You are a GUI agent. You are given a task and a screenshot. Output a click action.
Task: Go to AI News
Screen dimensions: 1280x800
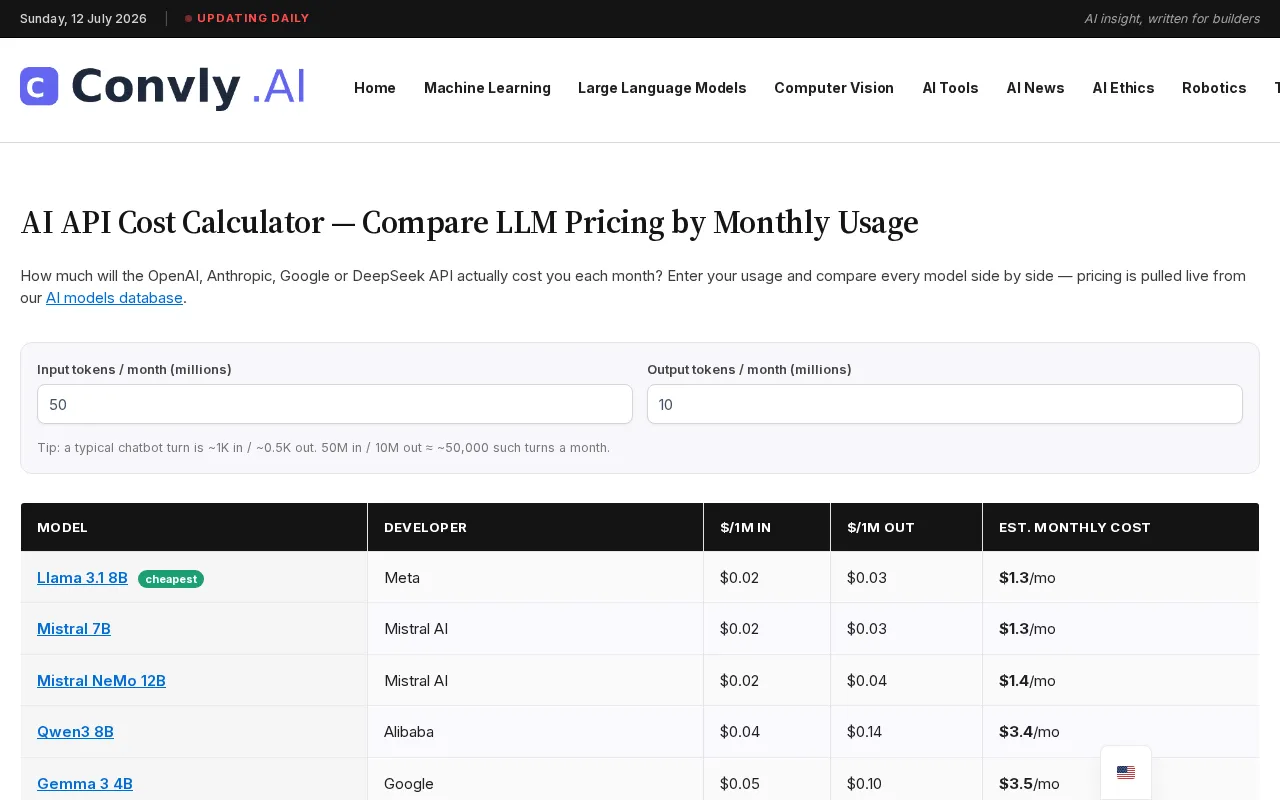click(x=1035, y=88)
